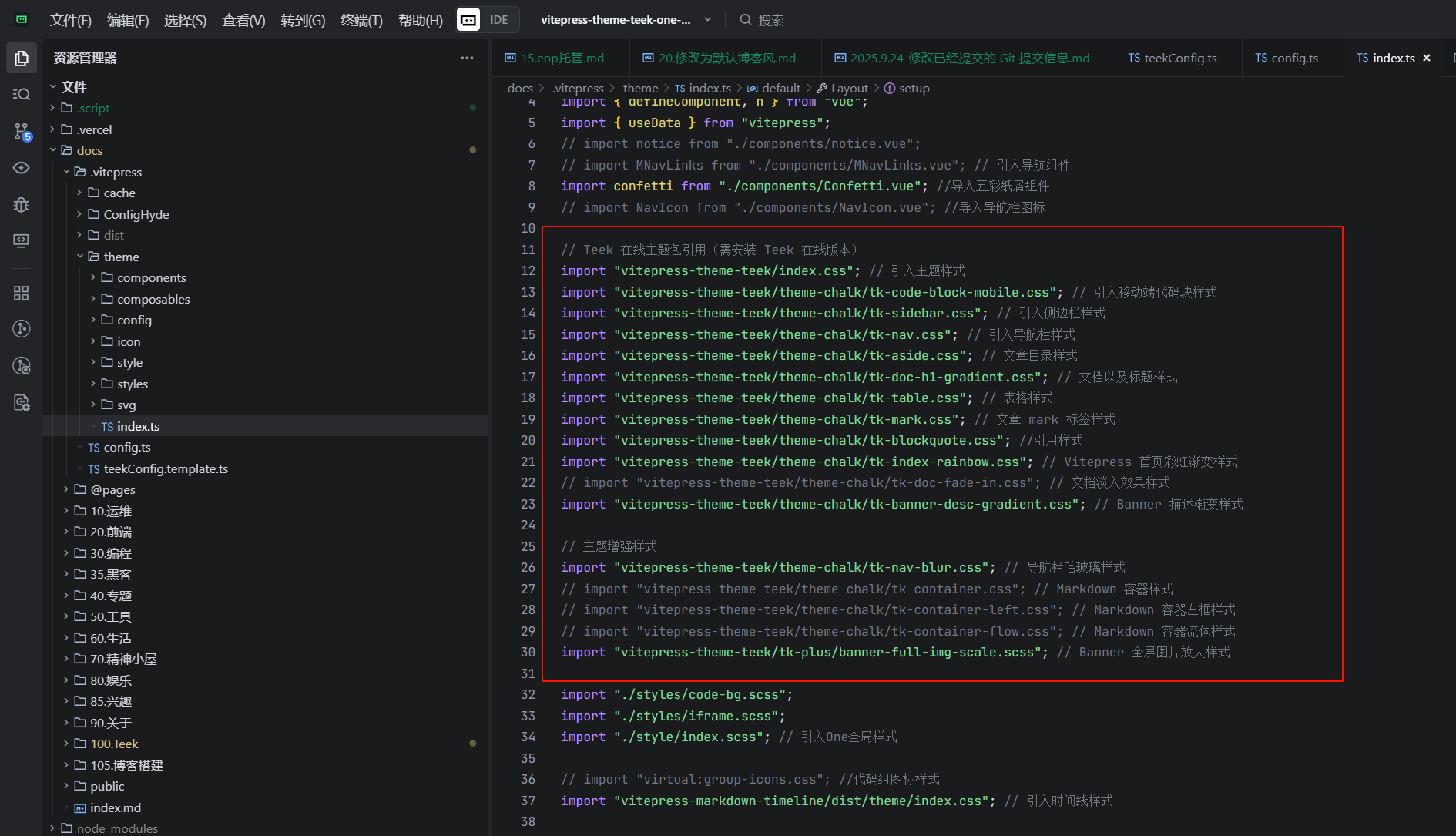Click the Layout breadcrumb segment

[x=849, y=88]
